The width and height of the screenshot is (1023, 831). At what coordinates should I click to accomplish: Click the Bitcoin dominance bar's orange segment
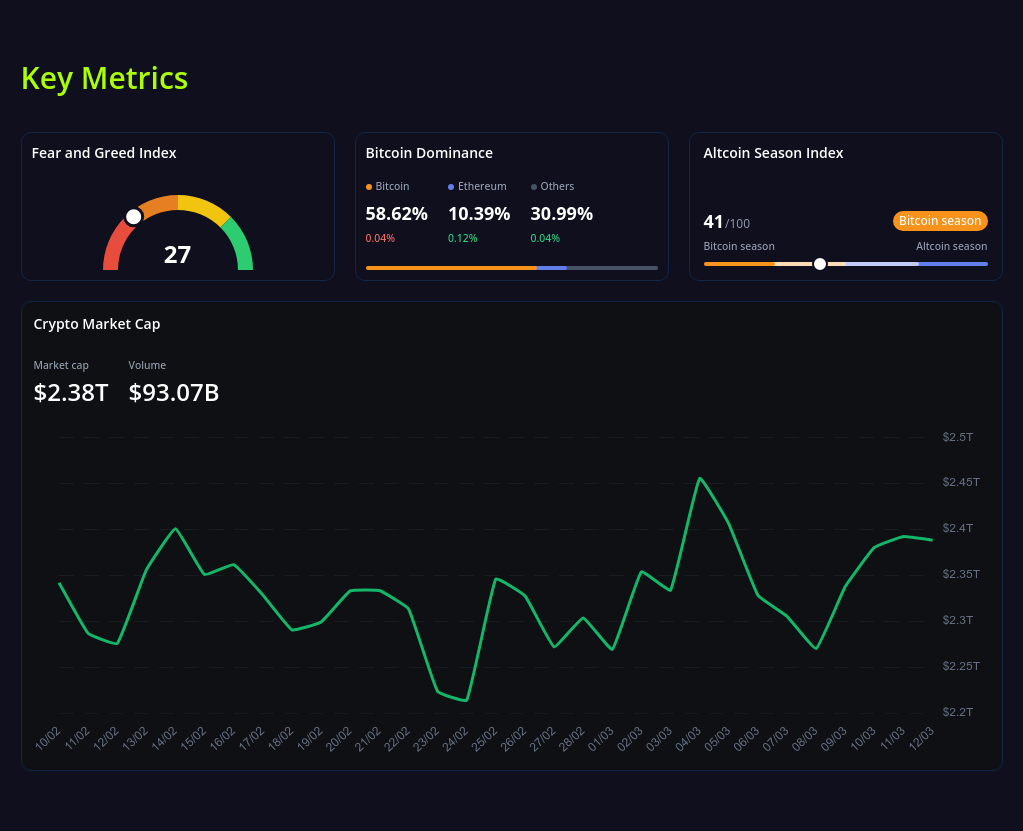(450, 268)
